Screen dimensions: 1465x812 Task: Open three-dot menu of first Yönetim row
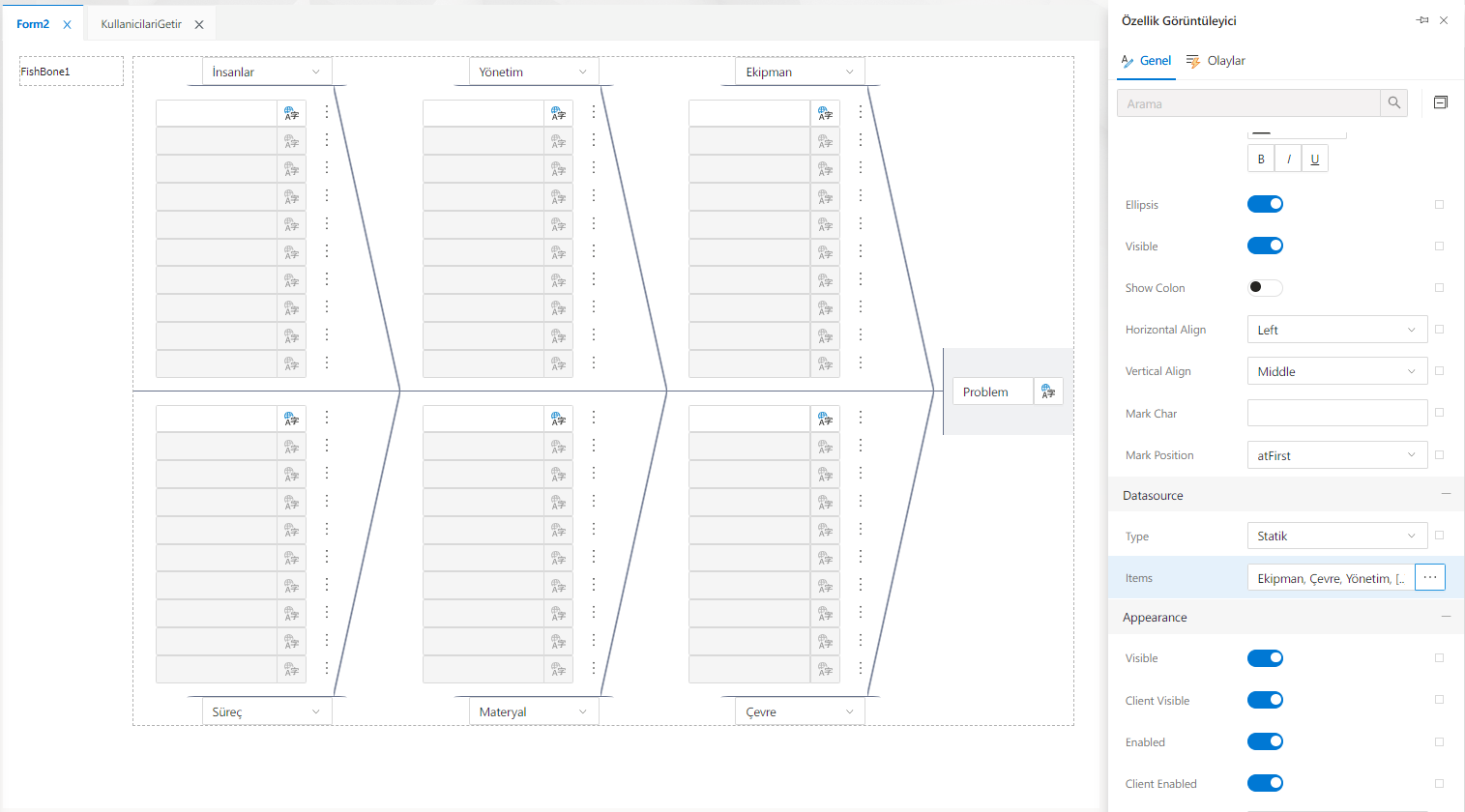tap(594, 112)
